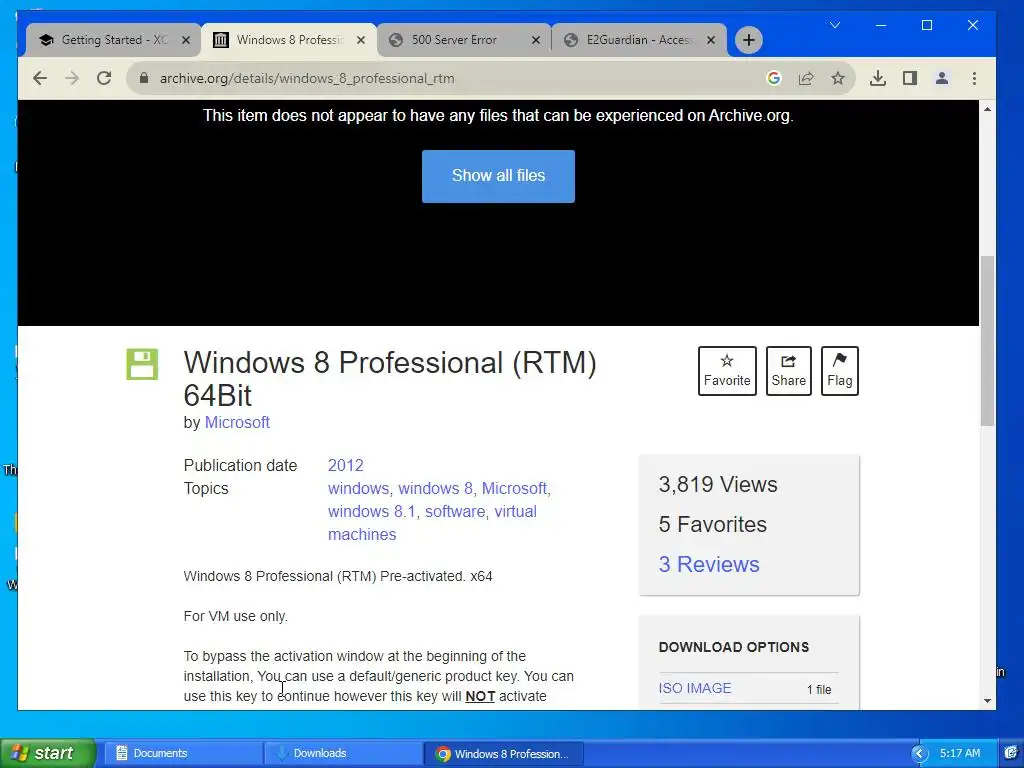Click the vertical scrollbar thumb
This screenshot has height=768, width=1024.
[x=987, y=340]
